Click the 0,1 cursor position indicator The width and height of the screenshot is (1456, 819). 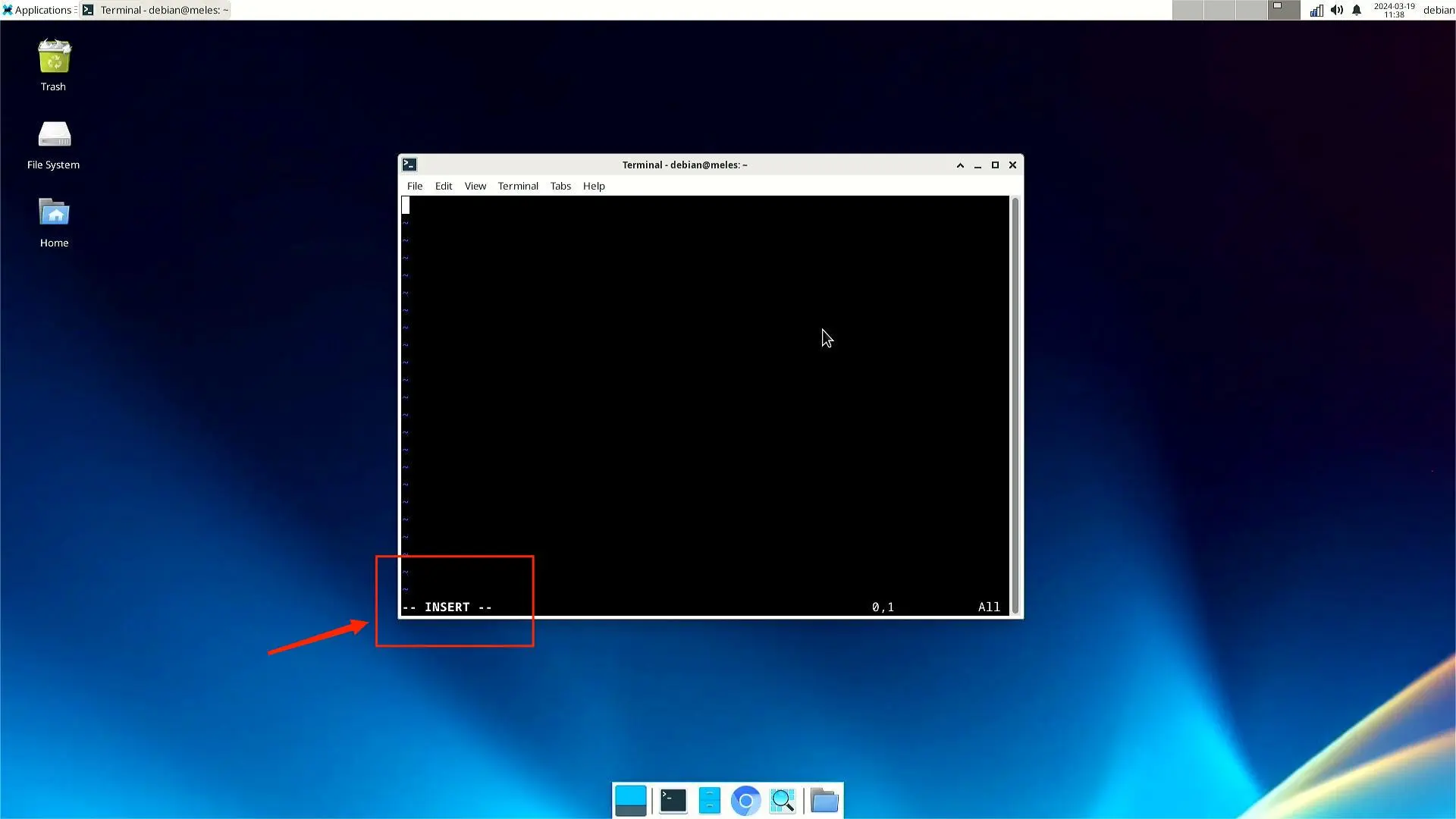click(x=883, y=607)
